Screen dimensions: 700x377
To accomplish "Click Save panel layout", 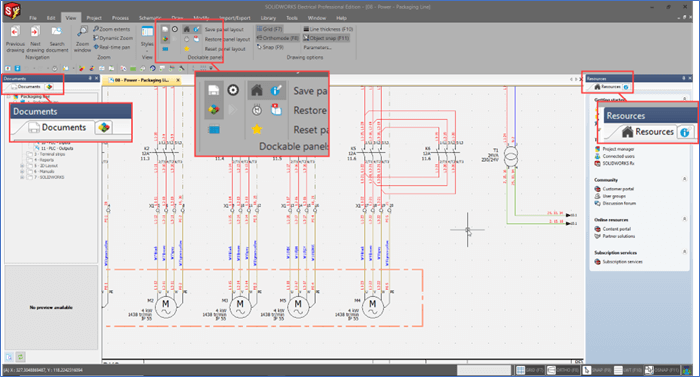I will coord(224,29).
